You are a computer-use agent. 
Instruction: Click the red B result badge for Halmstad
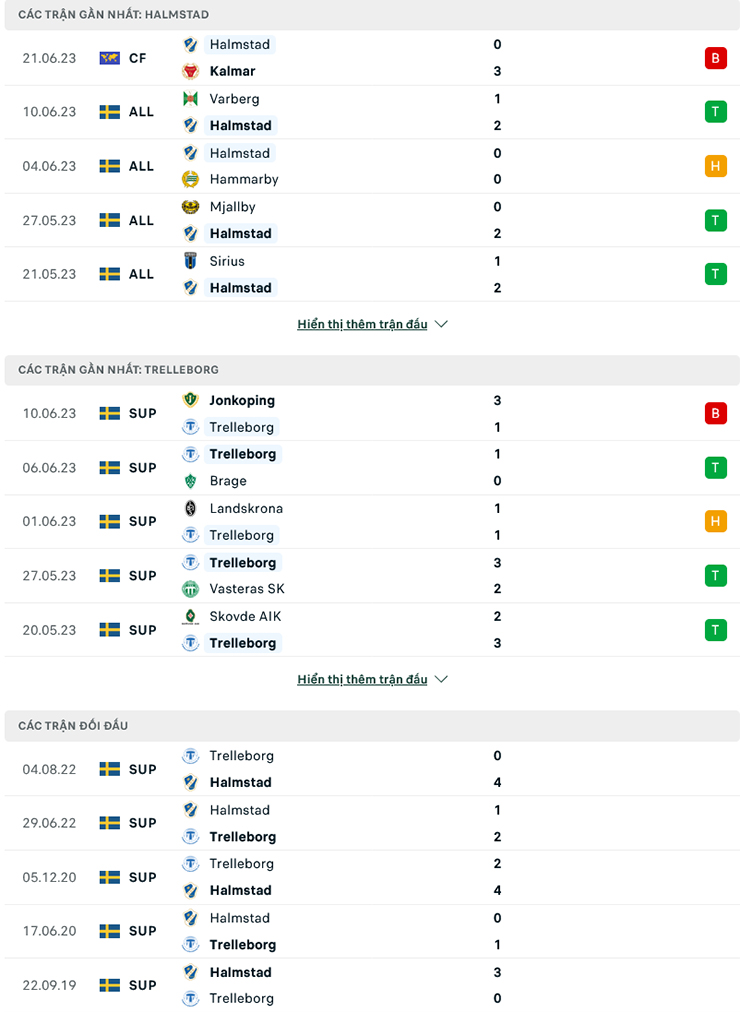[x=716, y=58]
